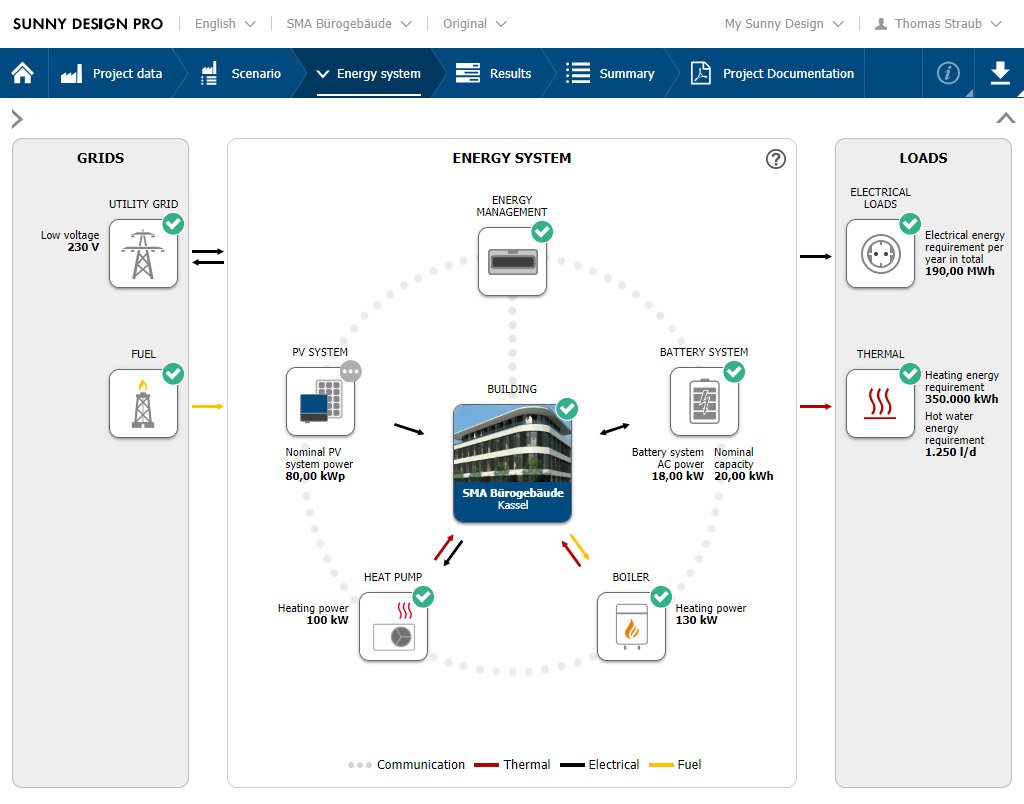Click the 18,00 kW battery AC power

[678, 476]
